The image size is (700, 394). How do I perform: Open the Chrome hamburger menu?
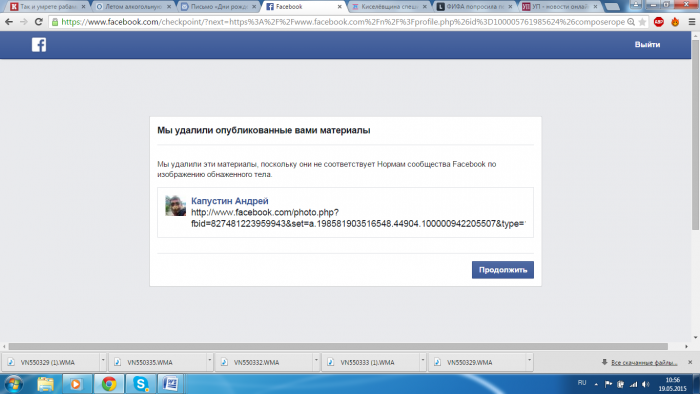pyautogui.click(x=692, y=22)
